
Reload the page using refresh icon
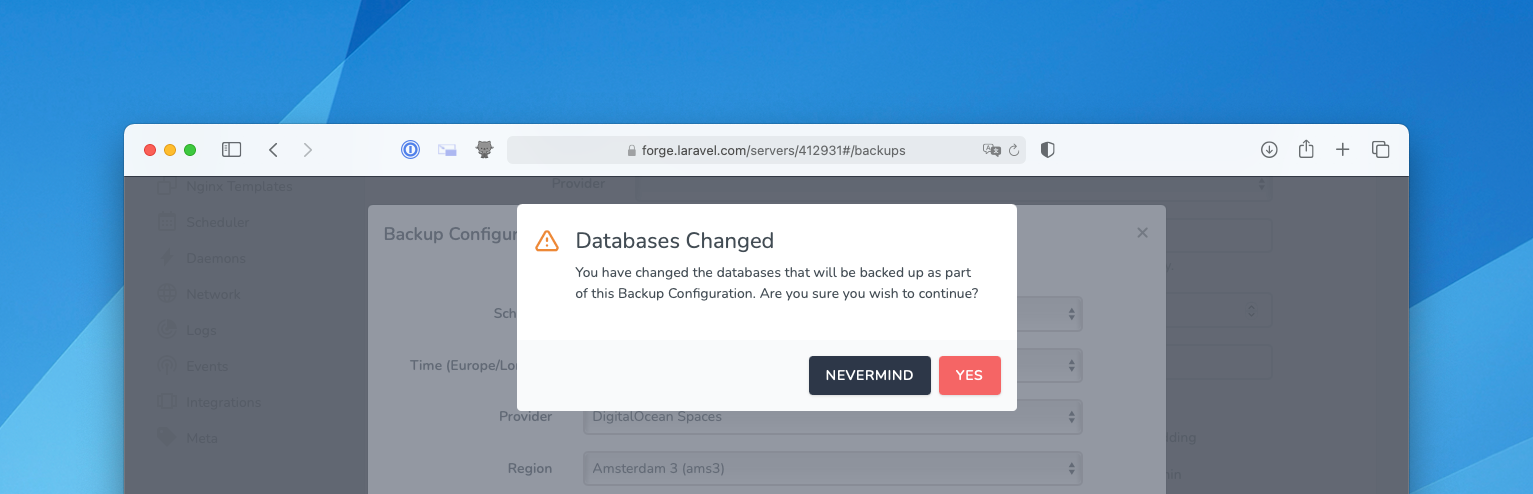(x=1014, y=150)
